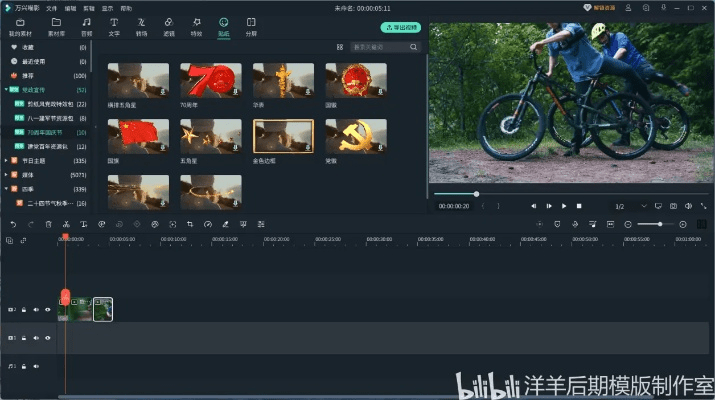715x400 pixels.
Task: Open the 滤镜 filters panel icon
Action: tap(168, 25)
